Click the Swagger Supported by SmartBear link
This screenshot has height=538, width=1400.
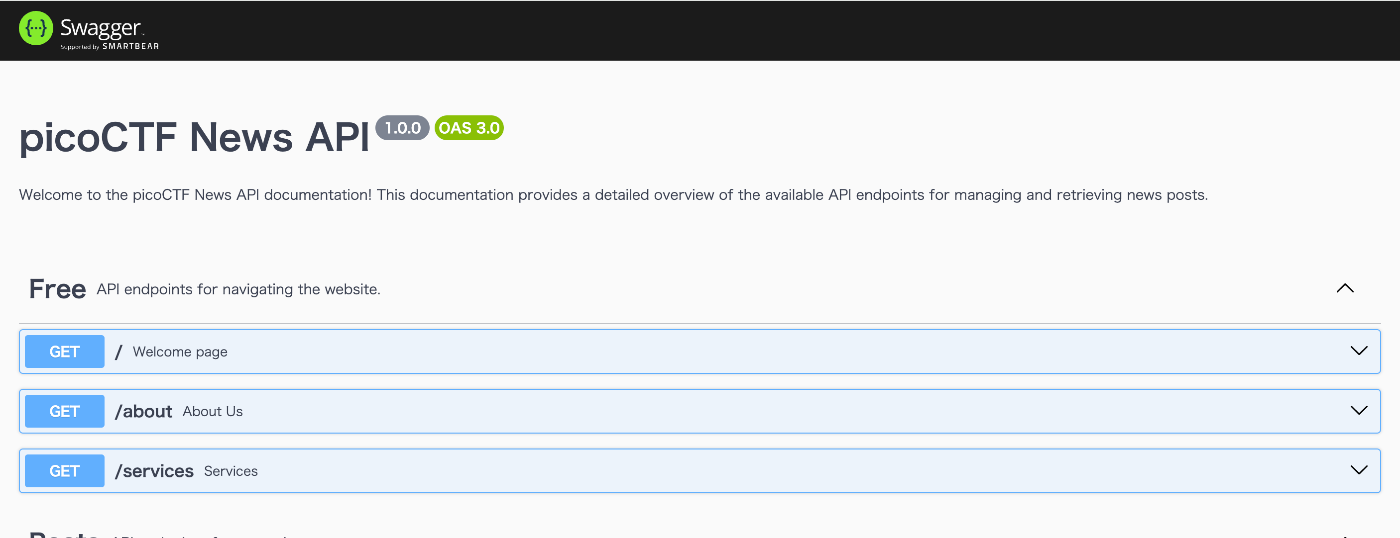(89, 30)
